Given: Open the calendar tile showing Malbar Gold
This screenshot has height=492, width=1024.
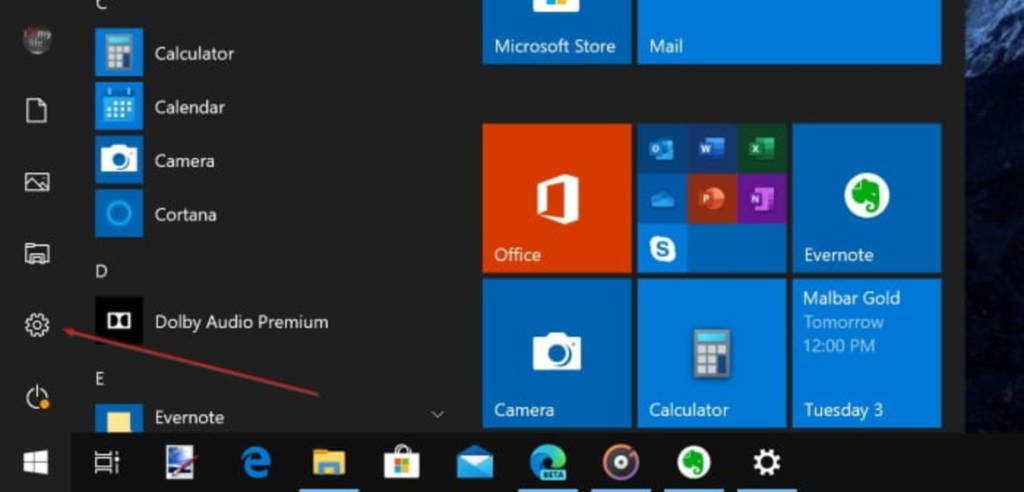Looking at the screenshot, I should (866, 353).
